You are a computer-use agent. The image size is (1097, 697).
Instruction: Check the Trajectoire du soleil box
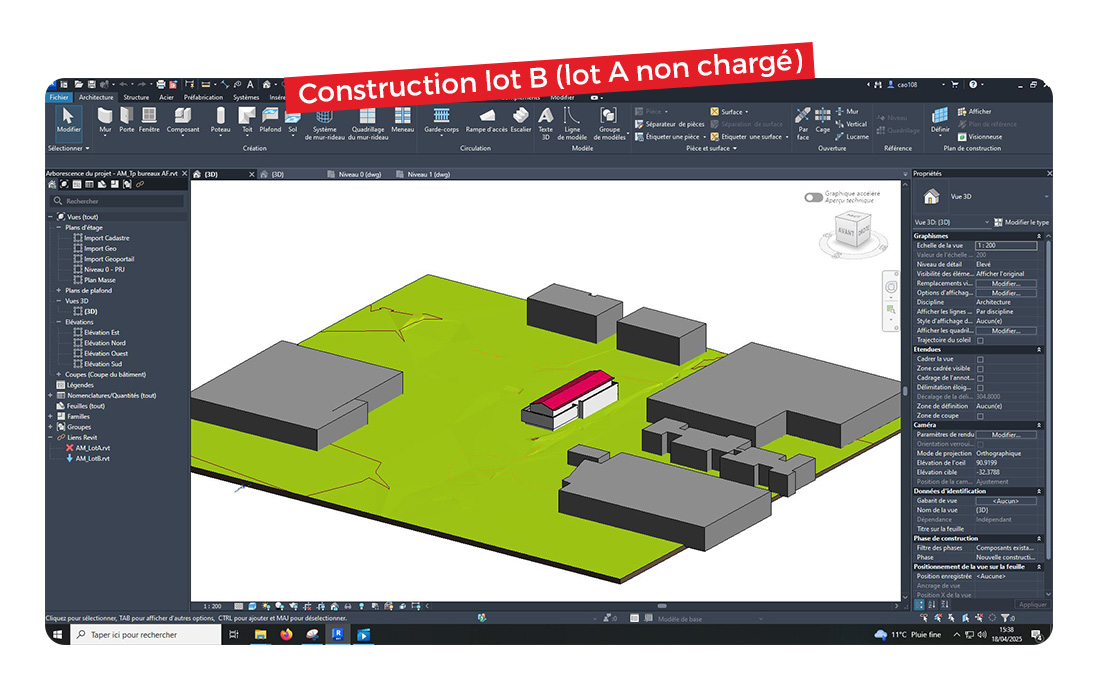[x=980, y=341]
